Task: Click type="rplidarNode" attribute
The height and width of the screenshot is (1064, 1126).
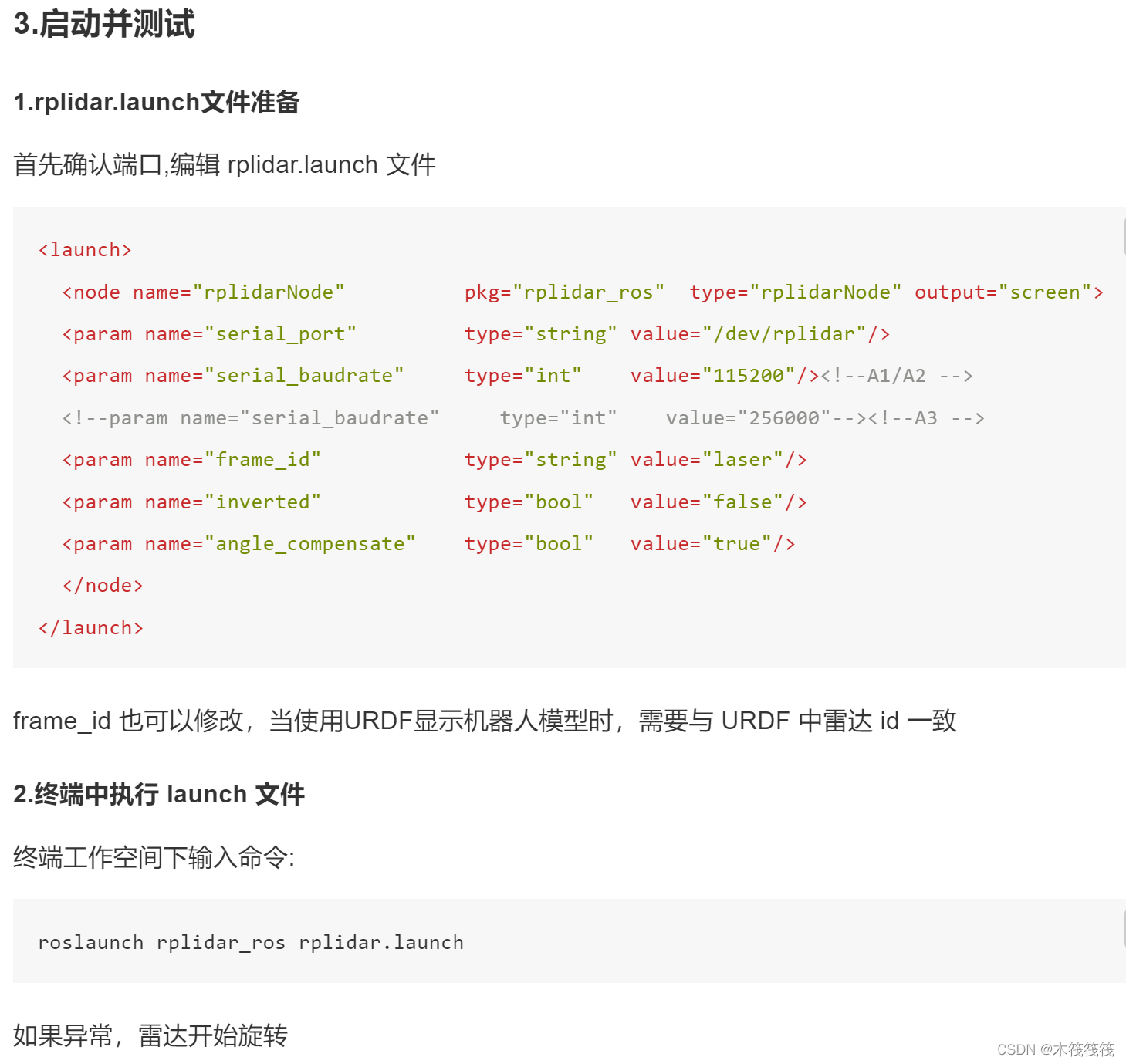Action: click(x=795, y=292)
